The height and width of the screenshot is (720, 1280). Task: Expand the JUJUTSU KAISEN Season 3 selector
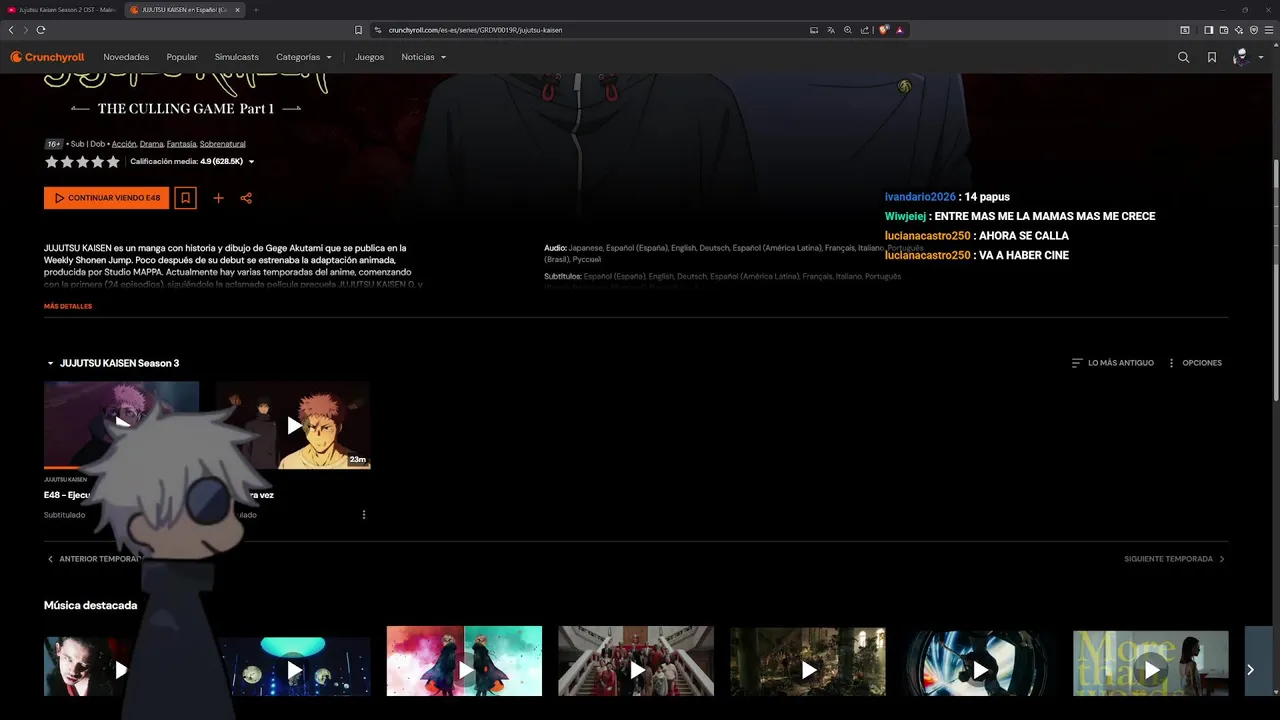click(x=112, y=363)
